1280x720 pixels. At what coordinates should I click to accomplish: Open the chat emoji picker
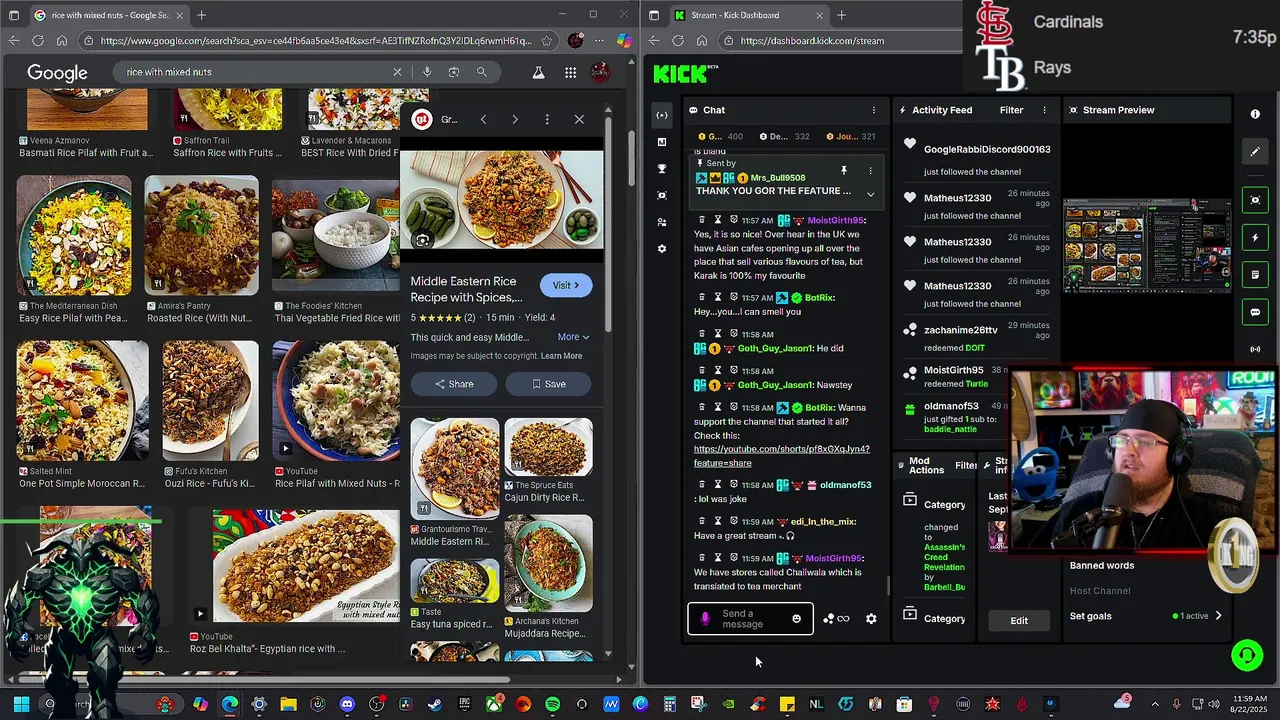[x=796, y=619]
